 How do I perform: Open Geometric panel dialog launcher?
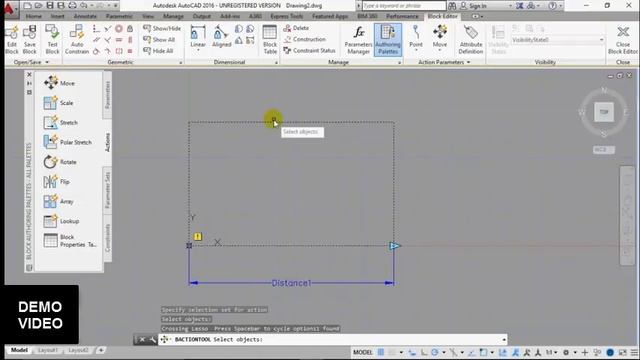click(181, 62)
